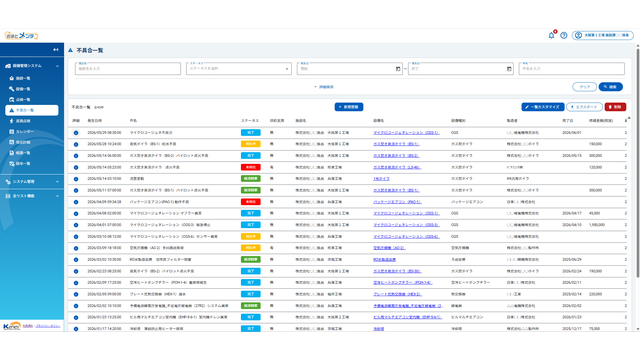Open details for the 2026/03/09 18:18 row
Screen dimensions: 640x360
click(x=76, y=248)
